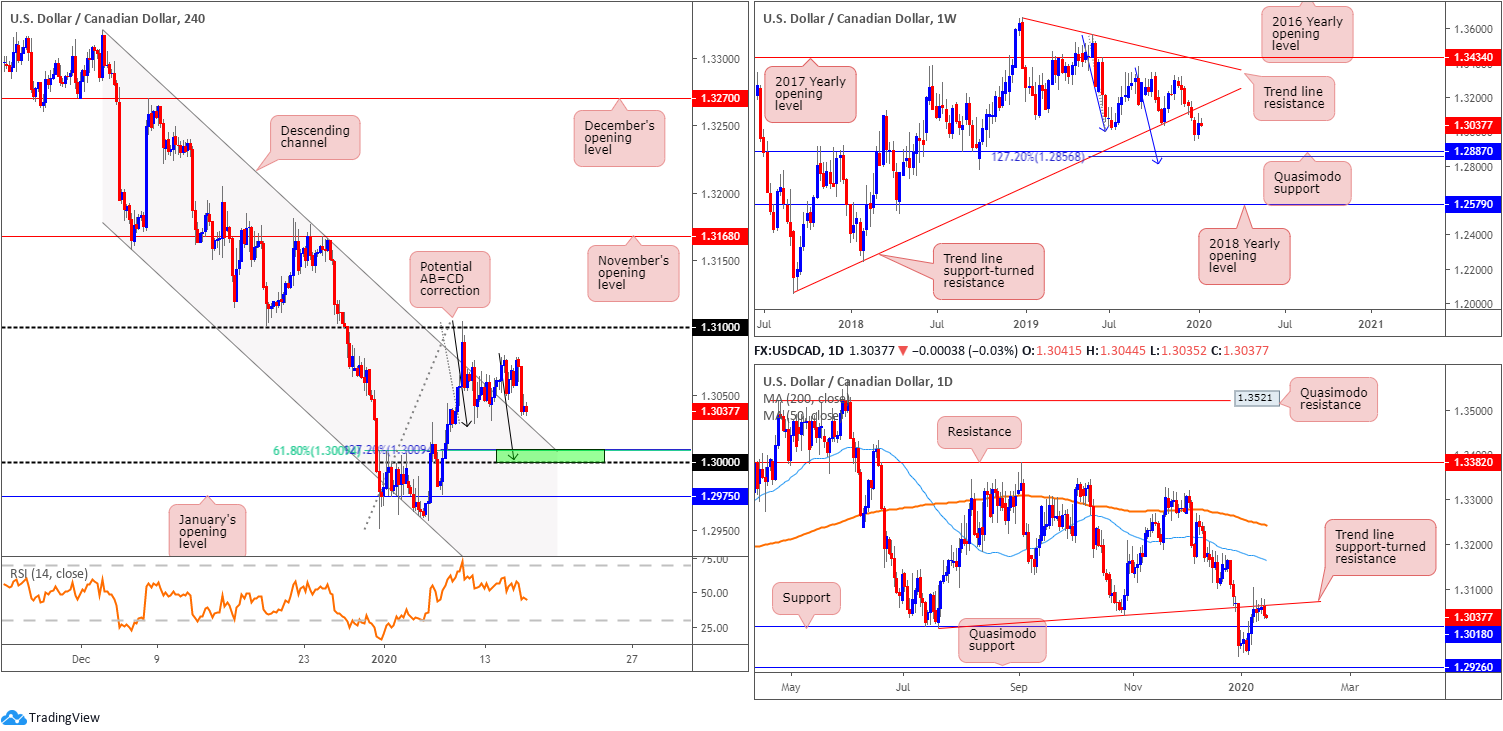1503x731 pixels.
Task: Select the 1.31680 red price tag
Action: 718,237
